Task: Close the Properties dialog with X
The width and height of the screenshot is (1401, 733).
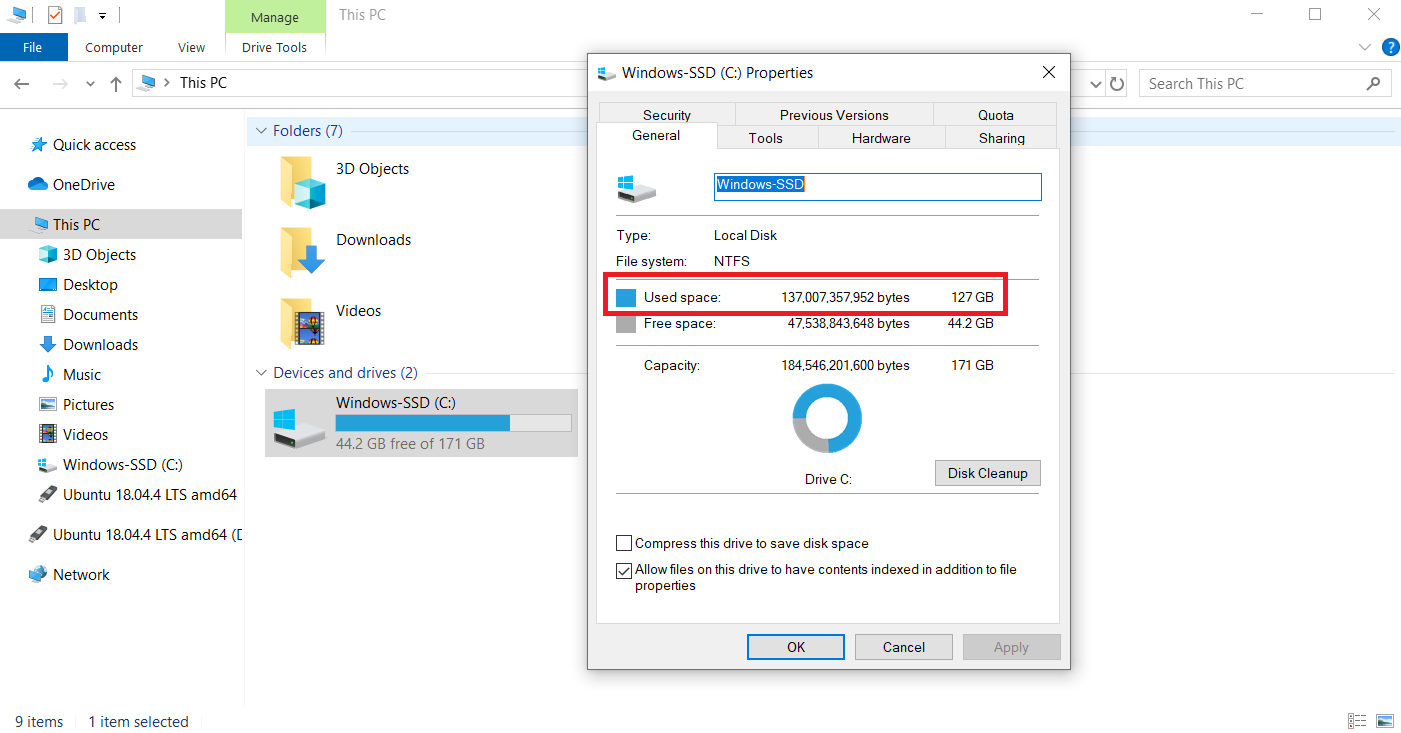Action: click(x=1049, y=72)
